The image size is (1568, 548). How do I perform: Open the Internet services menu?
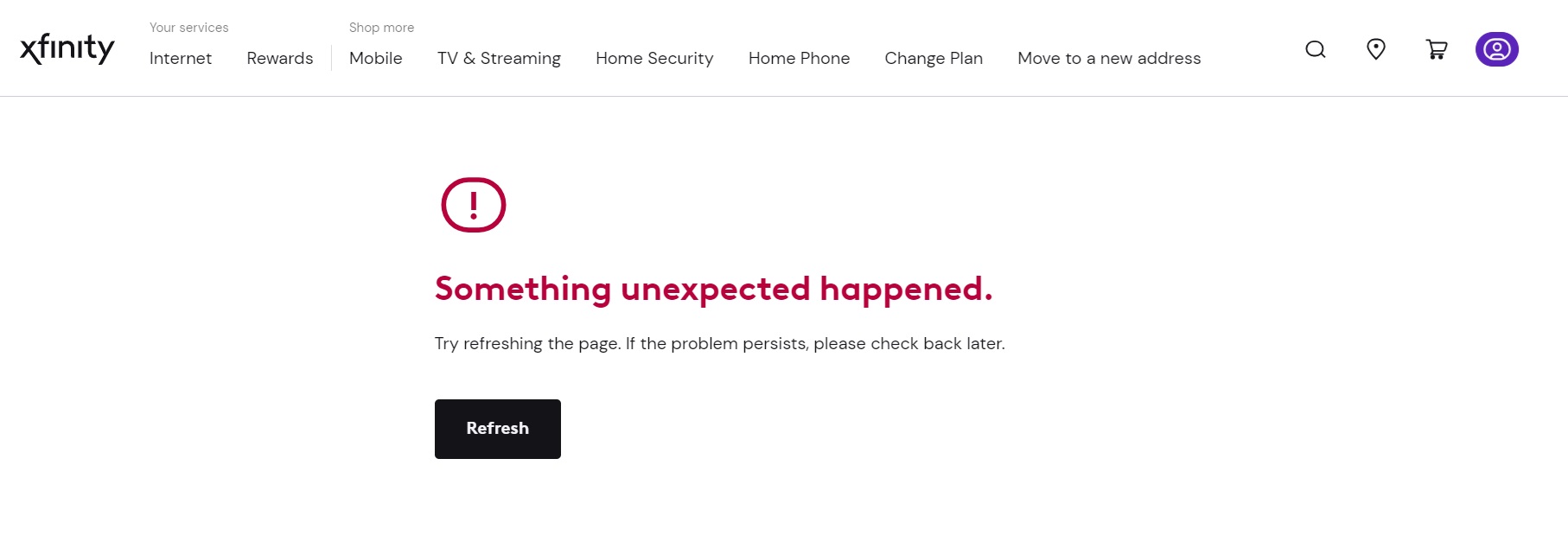181,58
